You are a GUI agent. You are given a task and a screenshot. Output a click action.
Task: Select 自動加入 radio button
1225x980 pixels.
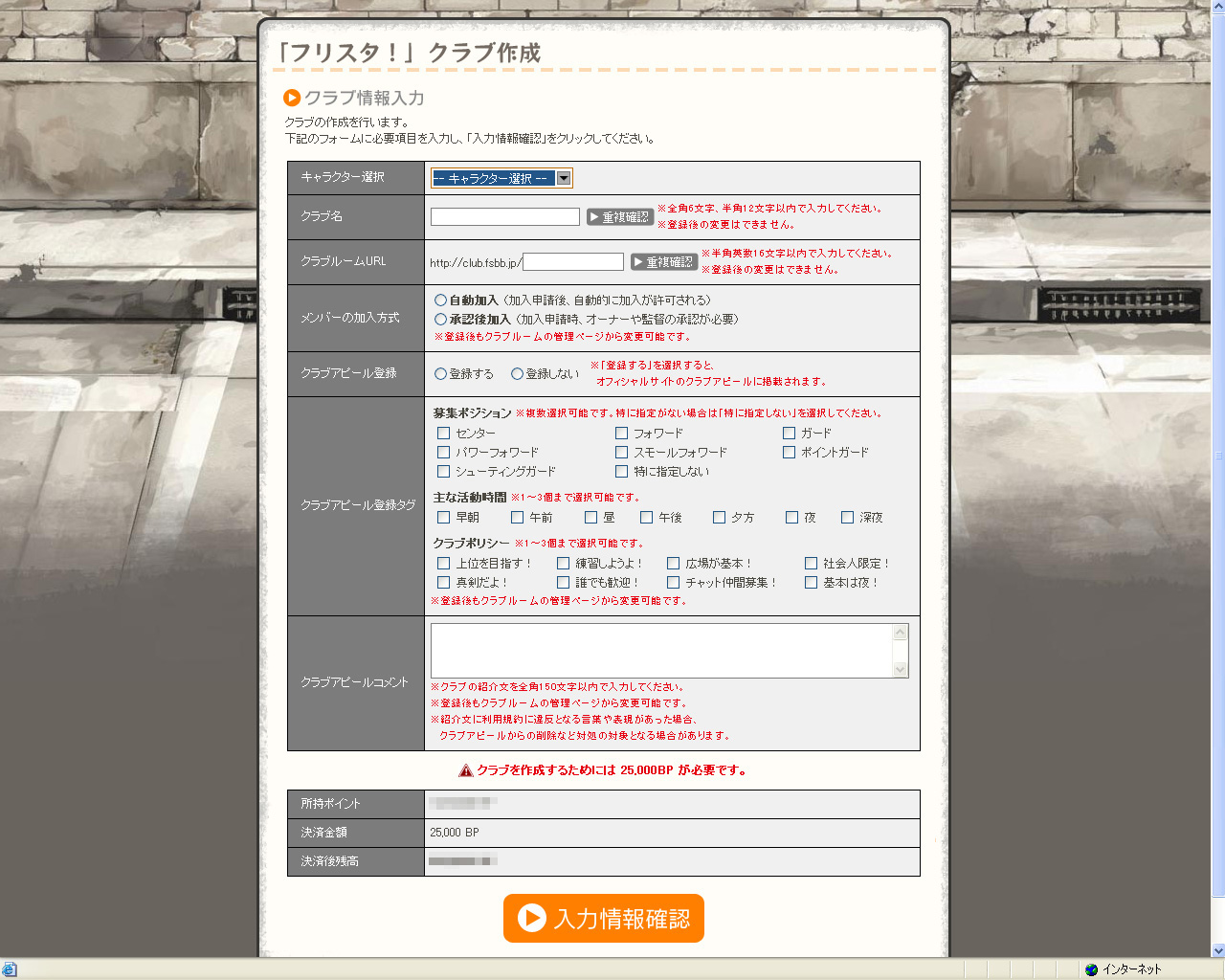pyautogui.click(x=440, y=301)
